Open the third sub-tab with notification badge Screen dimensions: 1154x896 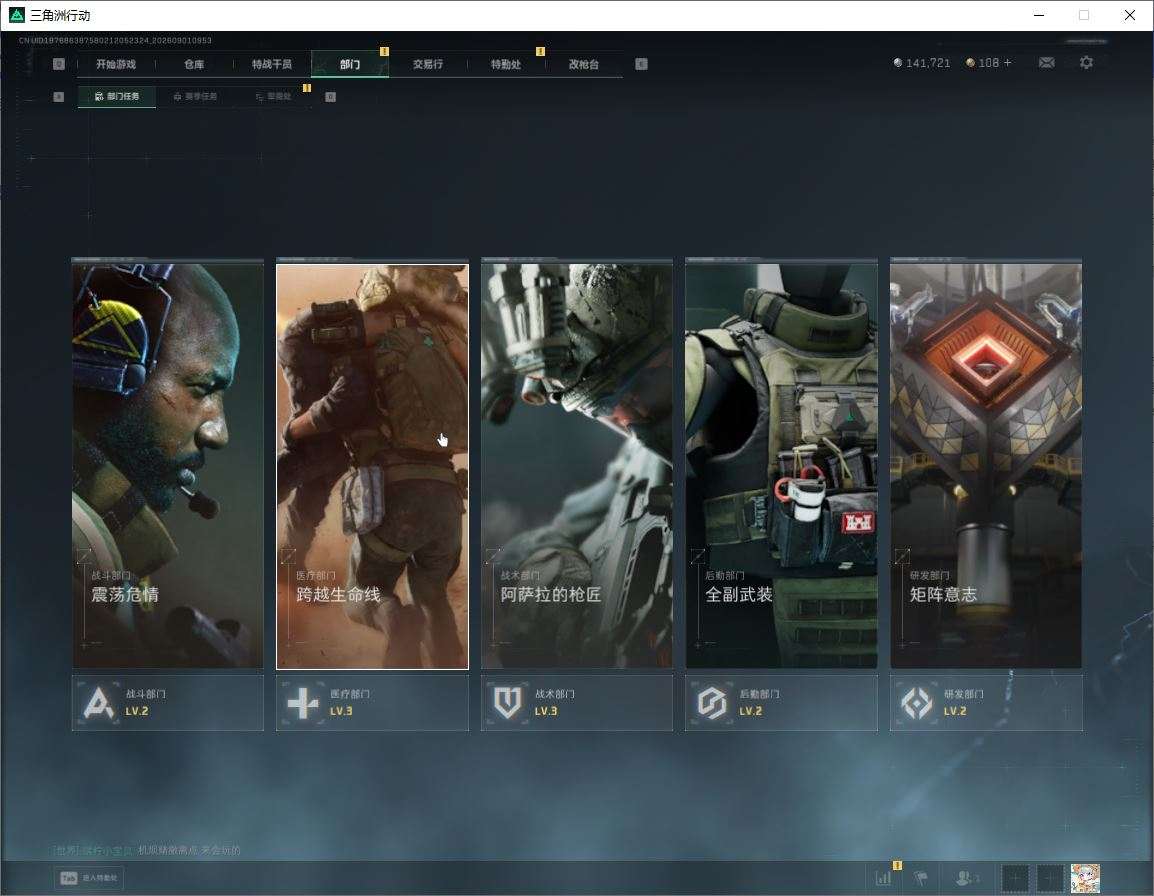point(273,96)
